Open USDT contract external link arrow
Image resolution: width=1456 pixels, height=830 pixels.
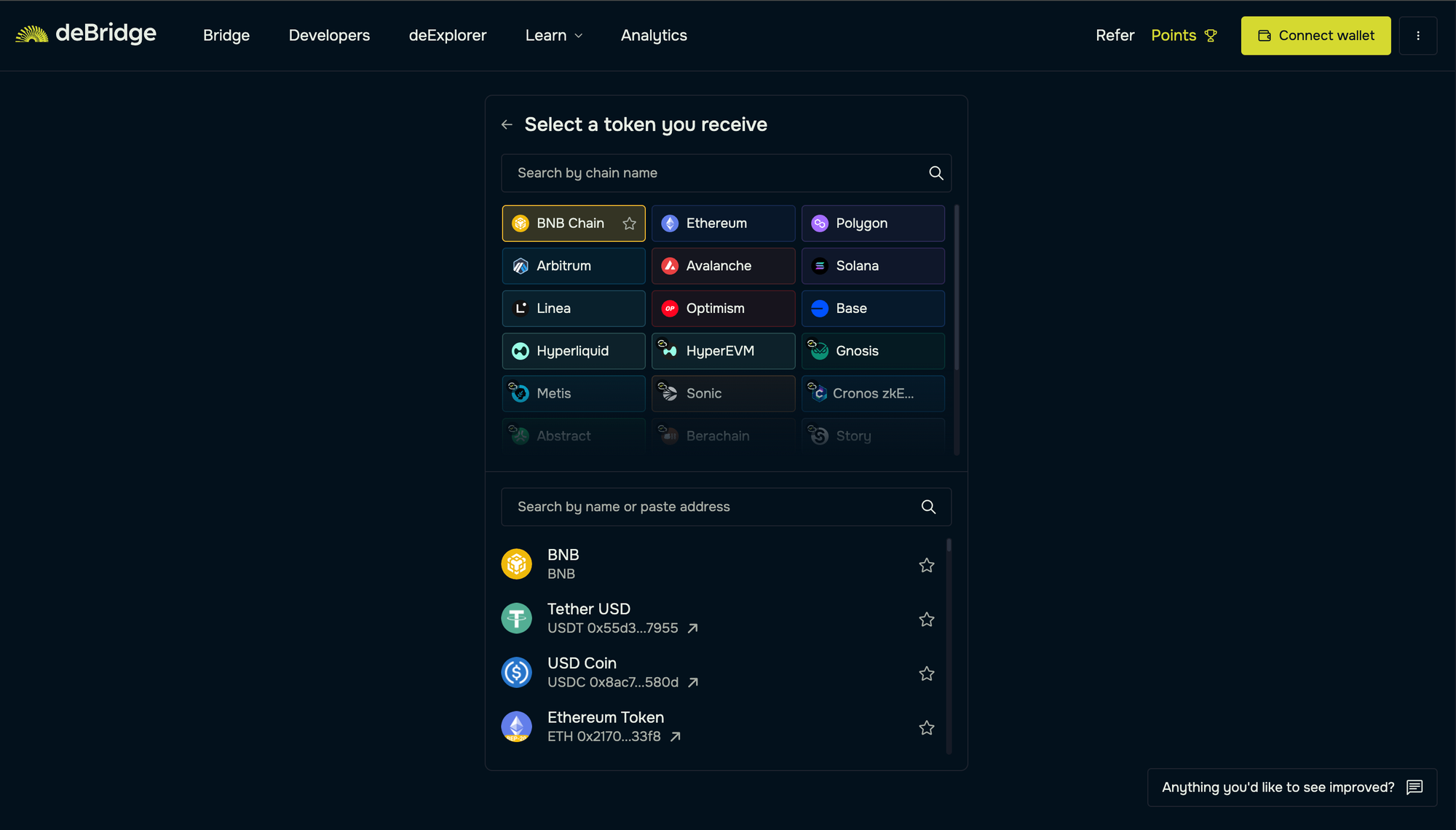click(693, 628)
